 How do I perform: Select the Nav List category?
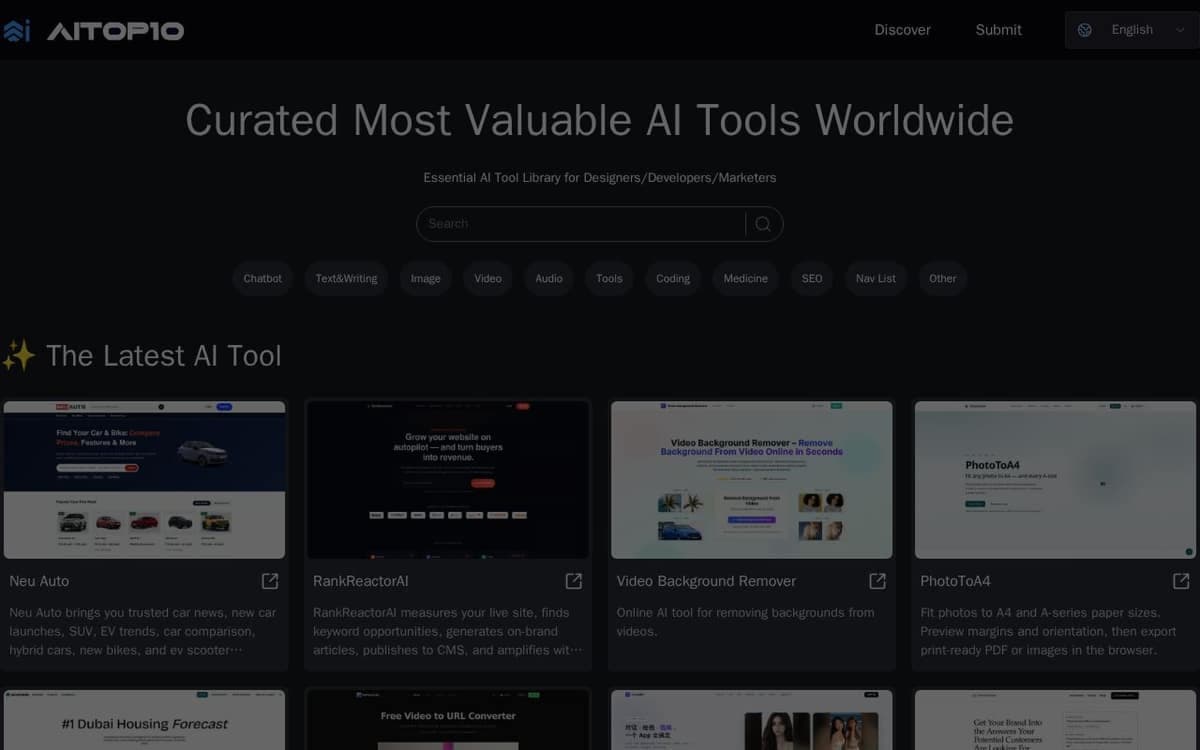click(876, 279)
